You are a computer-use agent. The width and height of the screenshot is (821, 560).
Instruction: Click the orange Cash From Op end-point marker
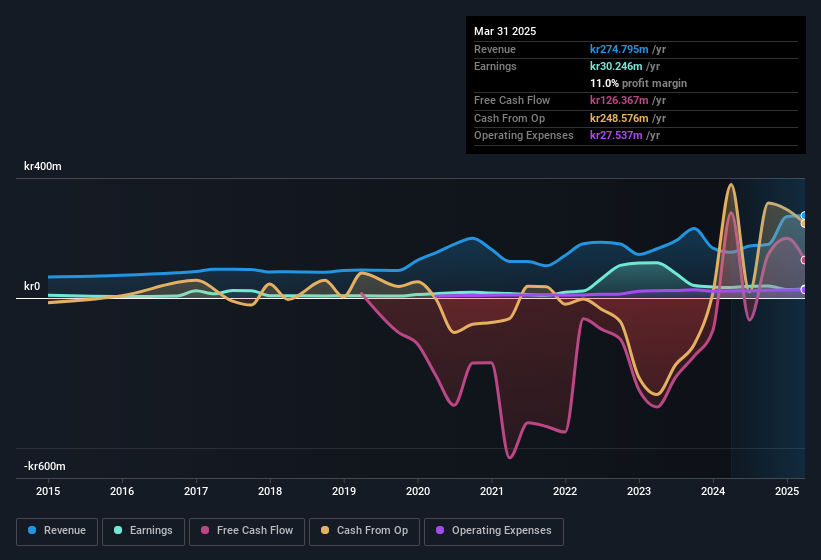tap(804, 223)
